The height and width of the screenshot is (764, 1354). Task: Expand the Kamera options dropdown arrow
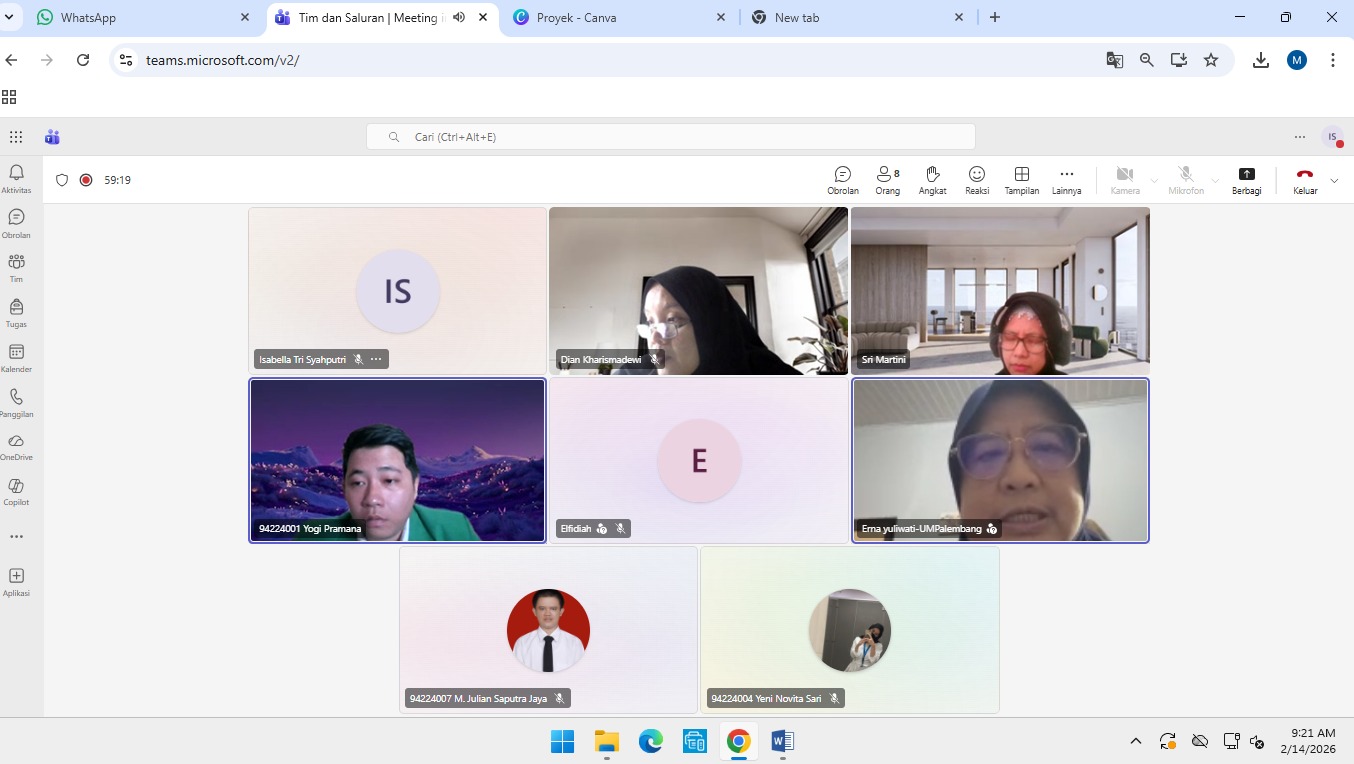coord(1154,181)
